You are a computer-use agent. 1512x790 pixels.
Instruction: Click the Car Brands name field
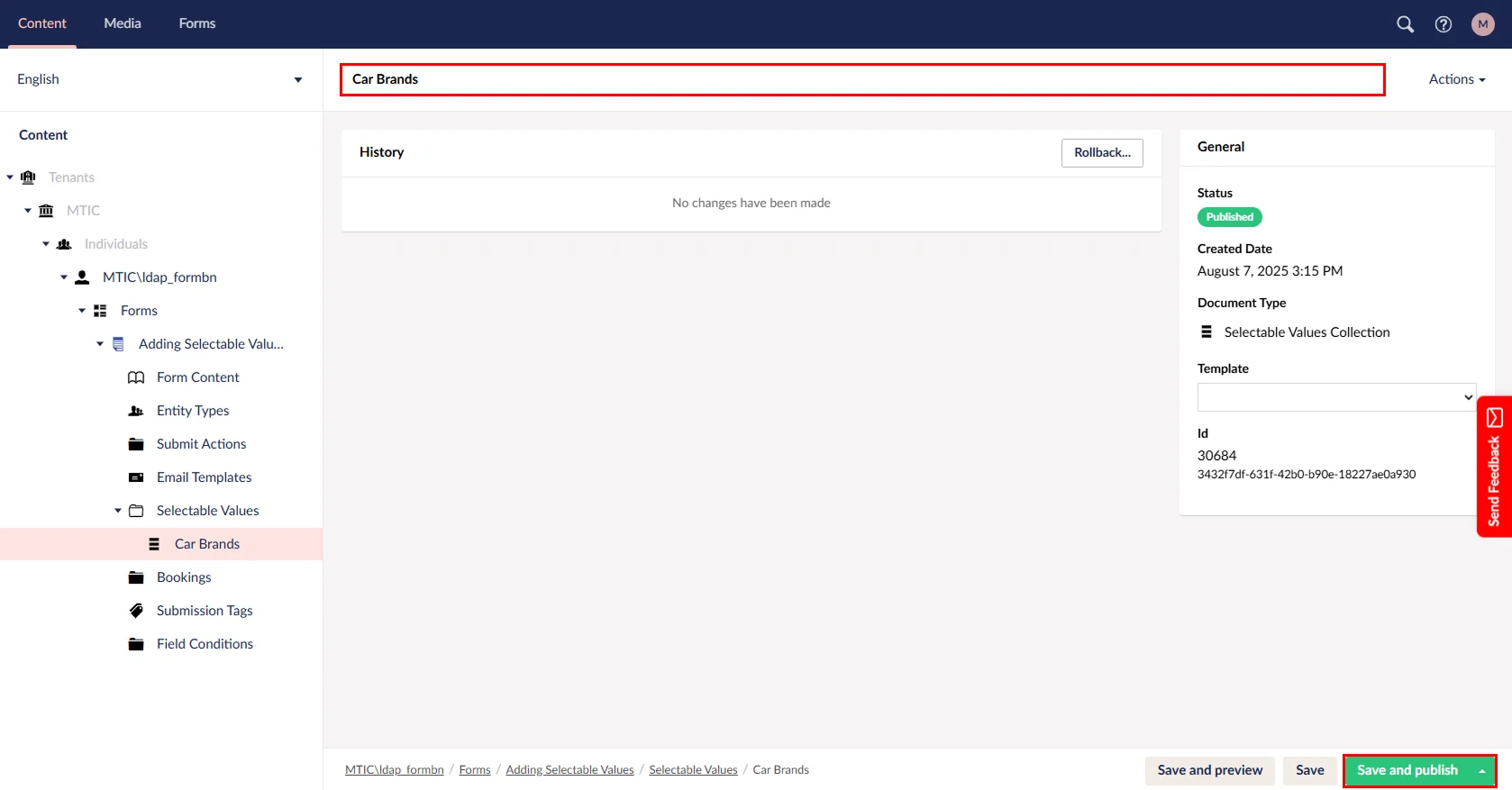861,79
